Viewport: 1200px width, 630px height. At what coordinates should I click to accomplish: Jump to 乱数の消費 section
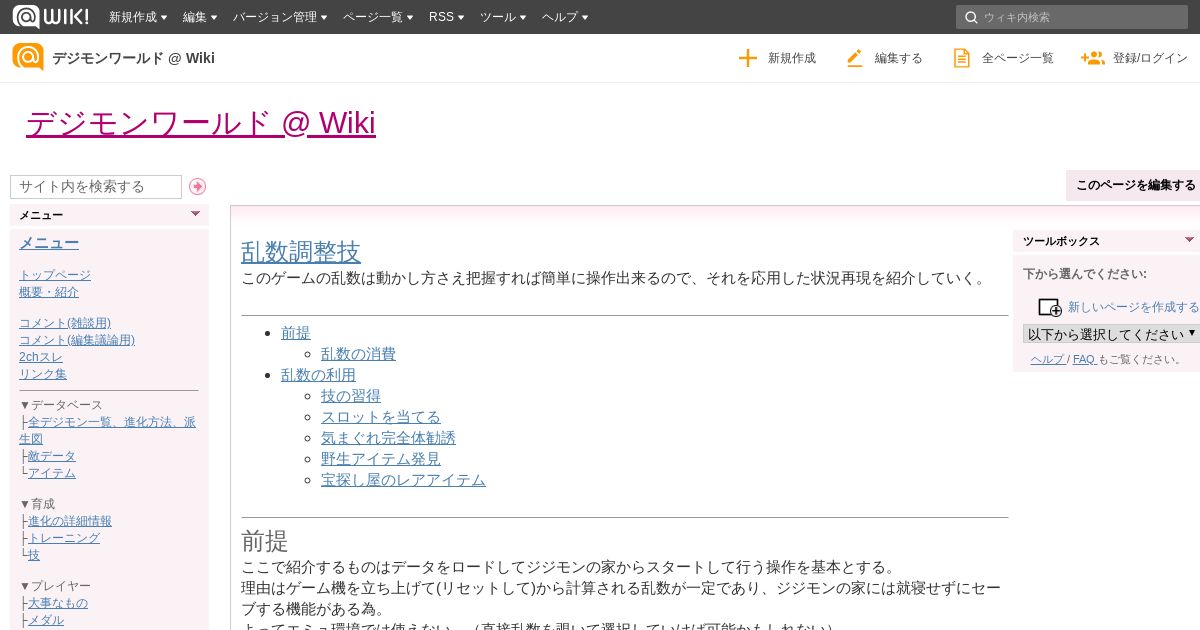click(358, 354)
